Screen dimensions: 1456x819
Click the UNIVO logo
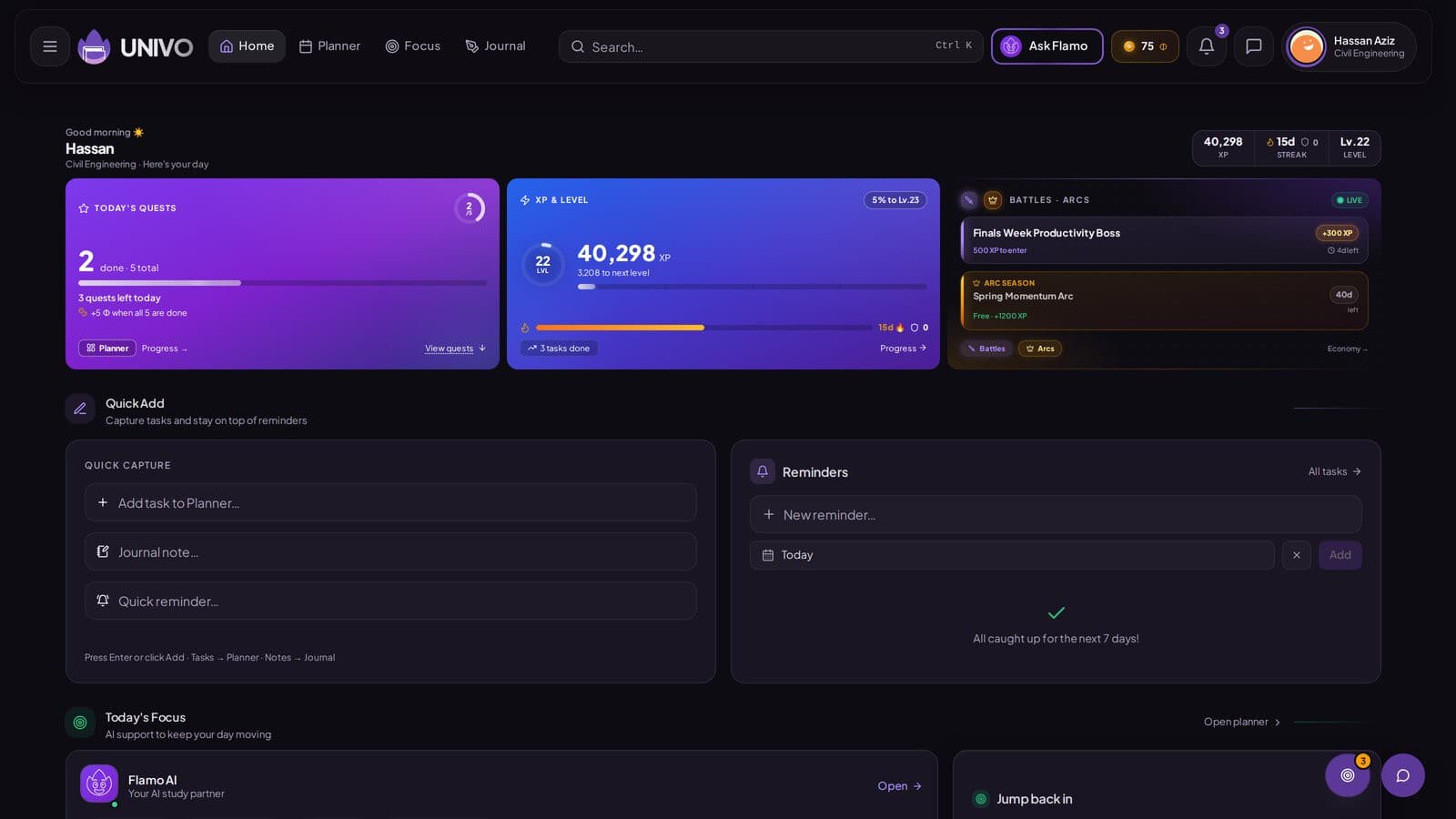tap(136, 46)
